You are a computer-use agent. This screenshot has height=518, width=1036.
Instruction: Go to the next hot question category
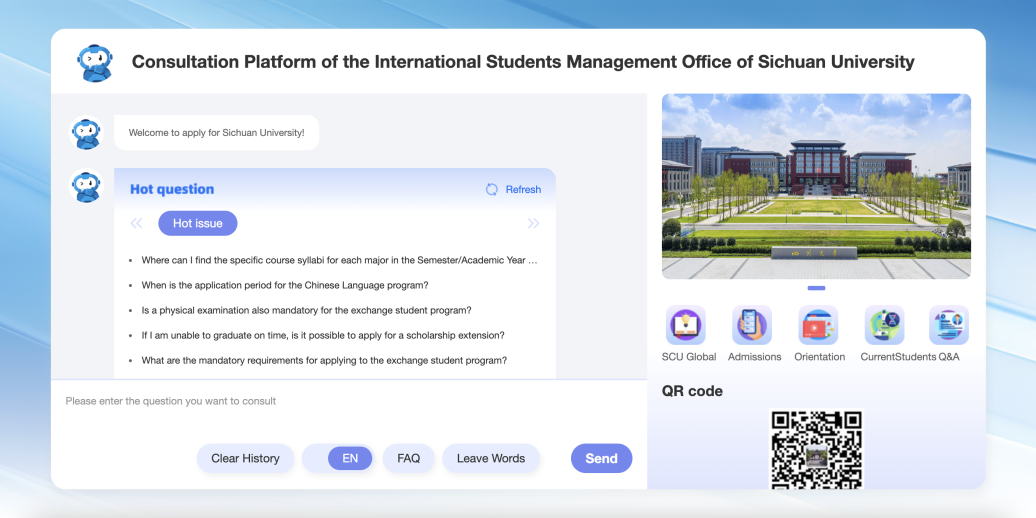tap(533, 223)
